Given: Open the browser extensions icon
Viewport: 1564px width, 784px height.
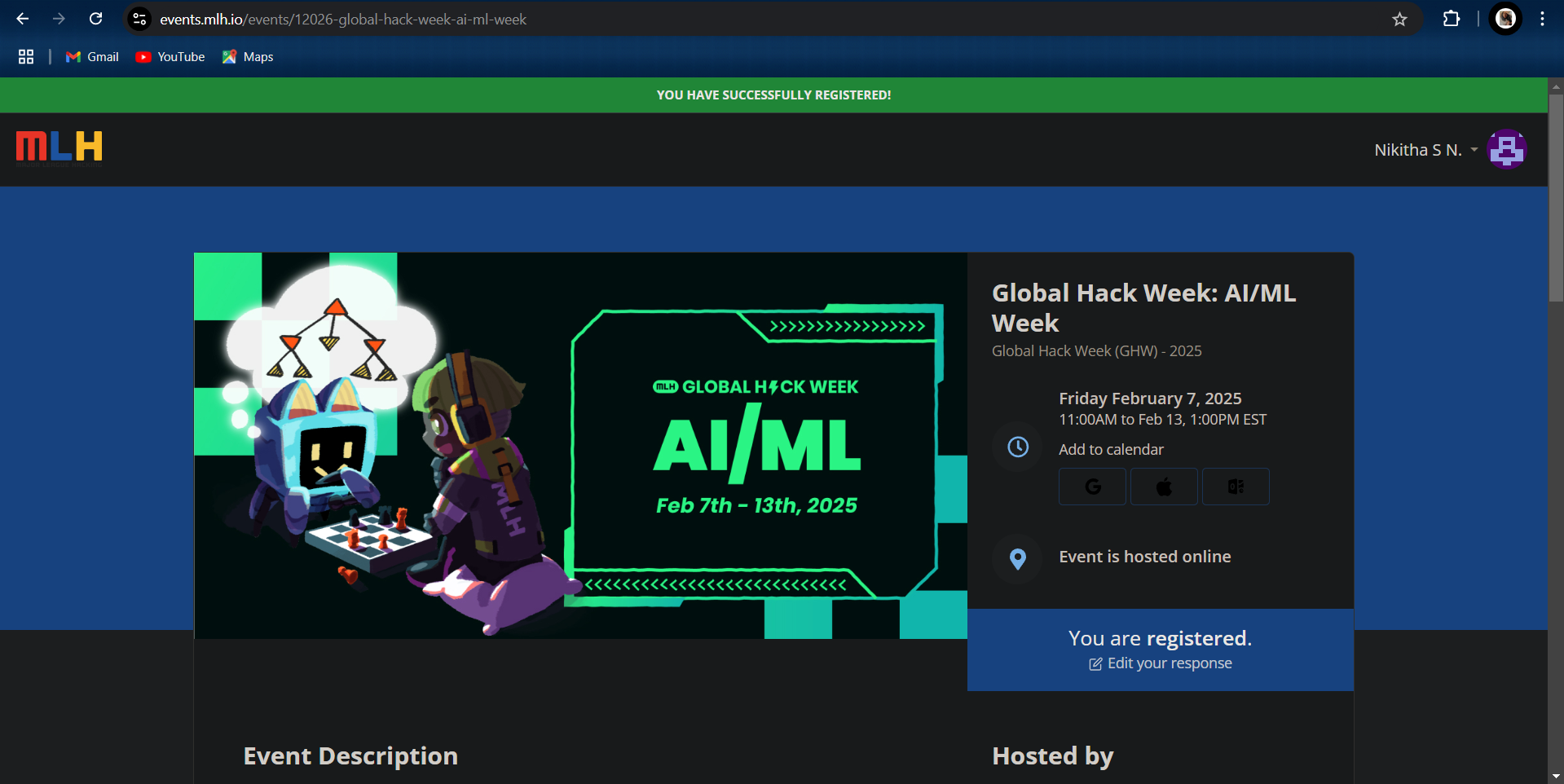Looking at the screenshot, I should (x=1452, y=18).
